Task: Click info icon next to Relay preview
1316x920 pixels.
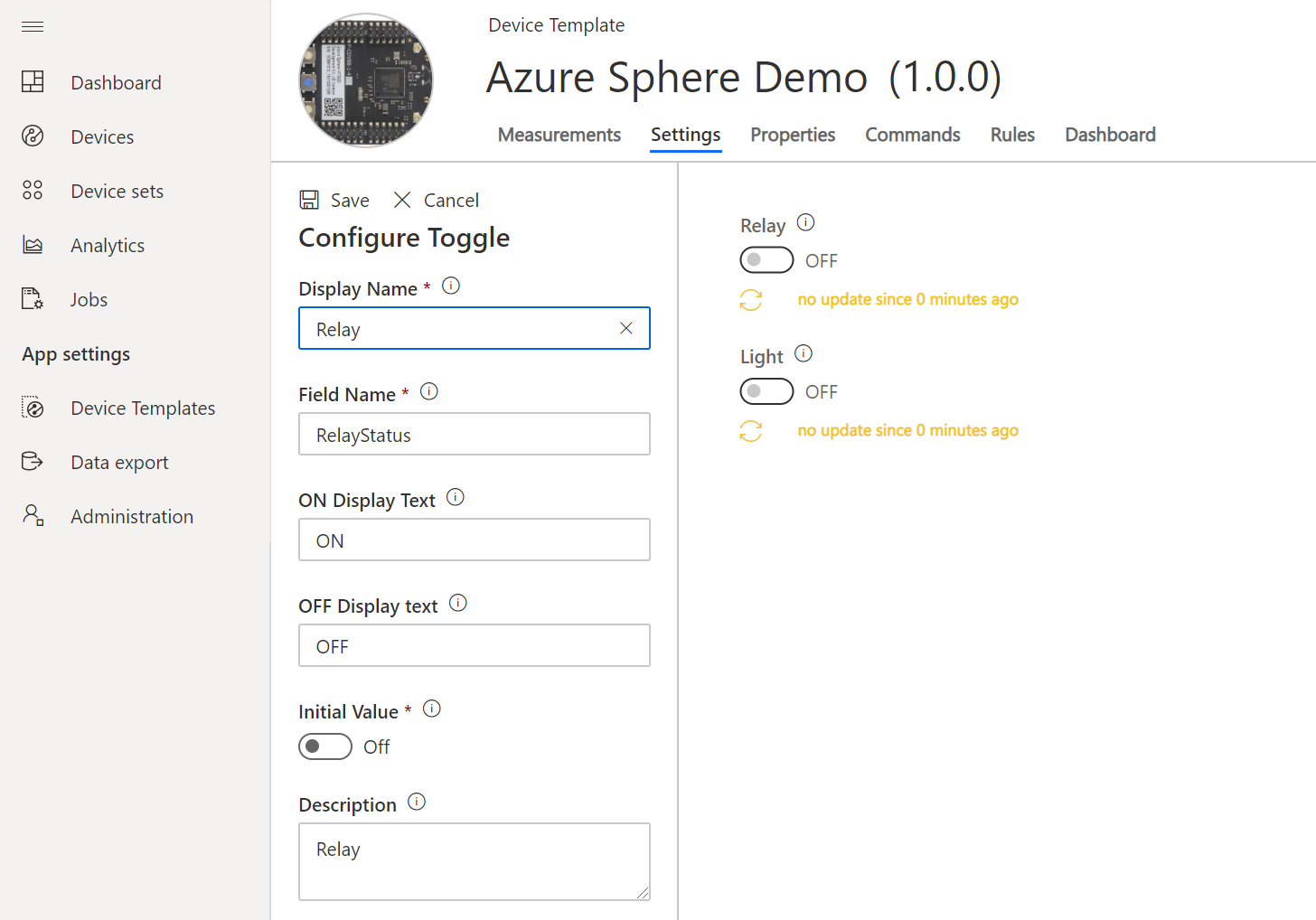Action: tap(806, 222)
